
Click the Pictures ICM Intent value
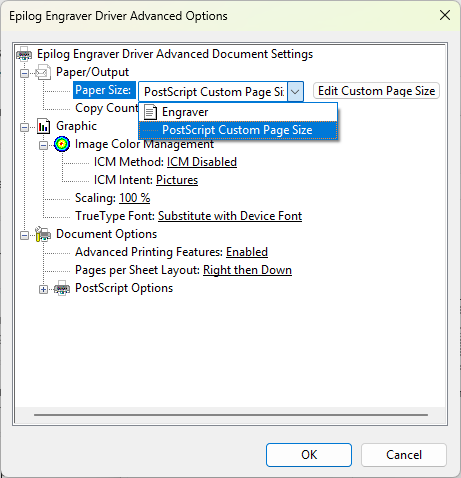coord(177,180)
